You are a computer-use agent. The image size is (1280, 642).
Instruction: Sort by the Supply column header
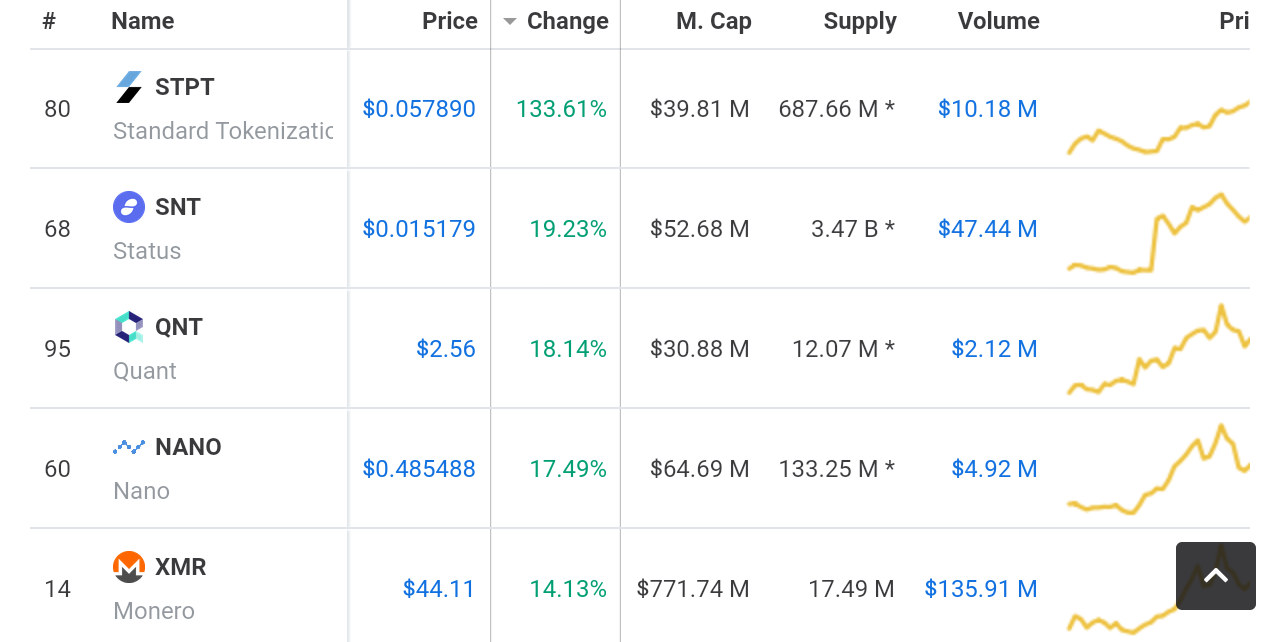pyautogui.click(x=860, y=22)
